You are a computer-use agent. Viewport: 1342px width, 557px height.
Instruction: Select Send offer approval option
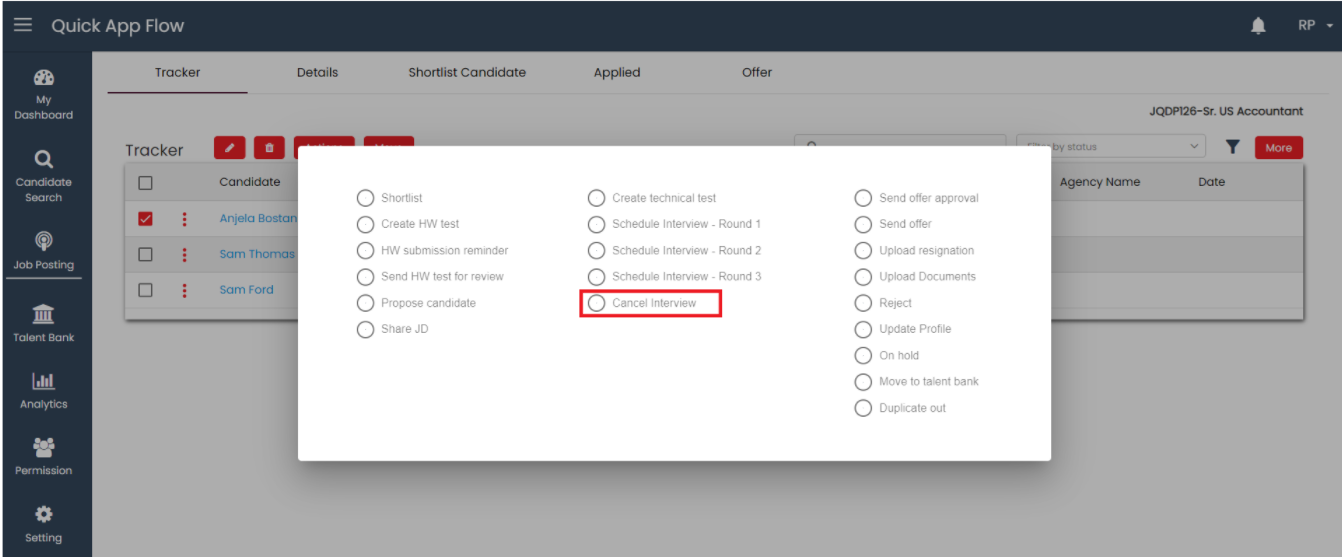(x=863, y=198)
